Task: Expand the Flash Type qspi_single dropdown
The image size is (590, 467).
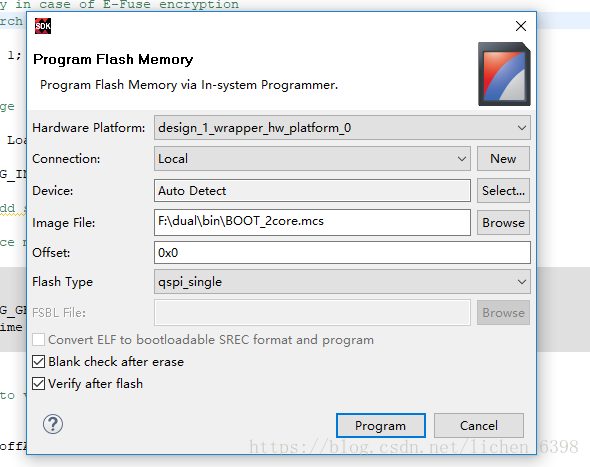Action: 342,281
